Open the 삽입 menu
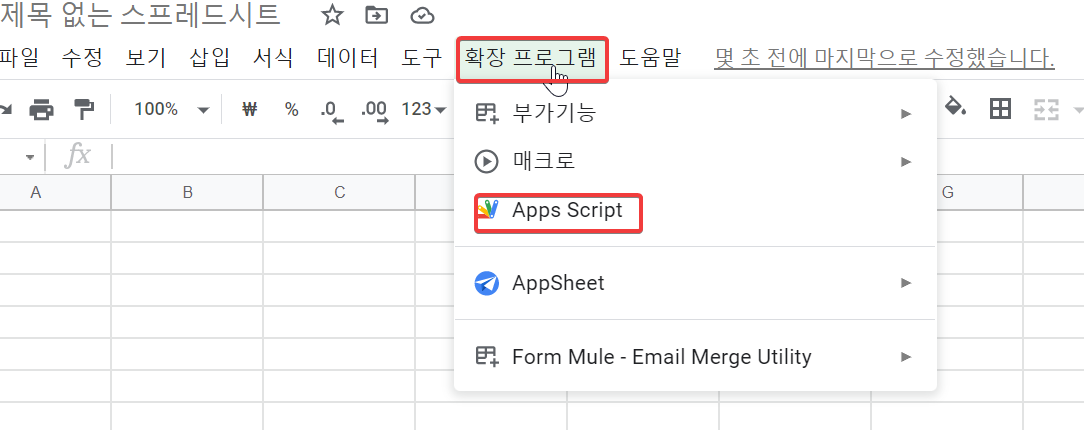The height and width of the screenshot is (430, 1084). pyautogui.click(x=209, y=59)
